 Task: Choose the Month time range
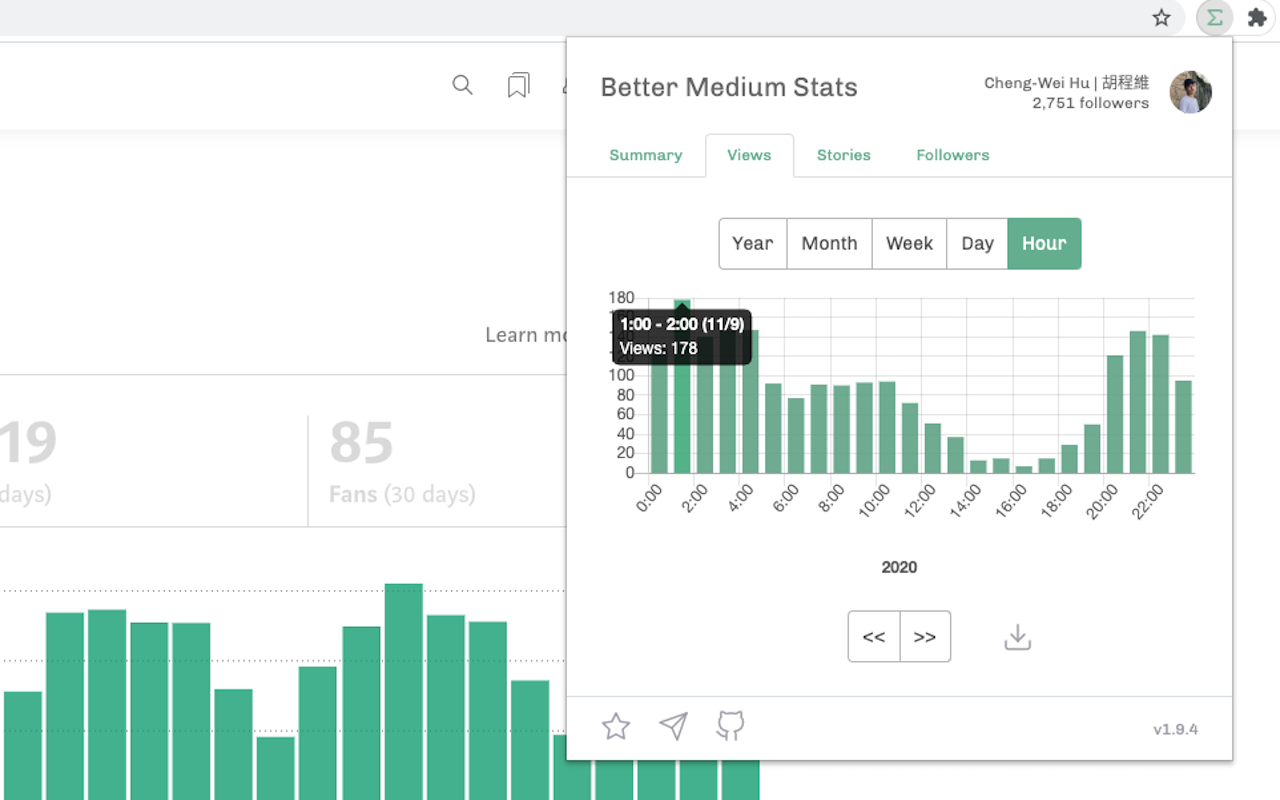click(829, 243)
